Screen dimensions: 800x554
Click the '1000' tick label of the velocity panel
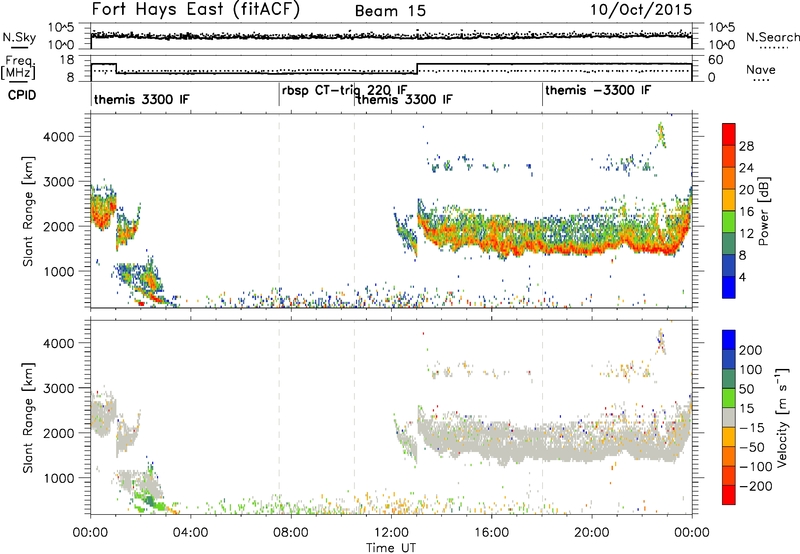point(58,478)
